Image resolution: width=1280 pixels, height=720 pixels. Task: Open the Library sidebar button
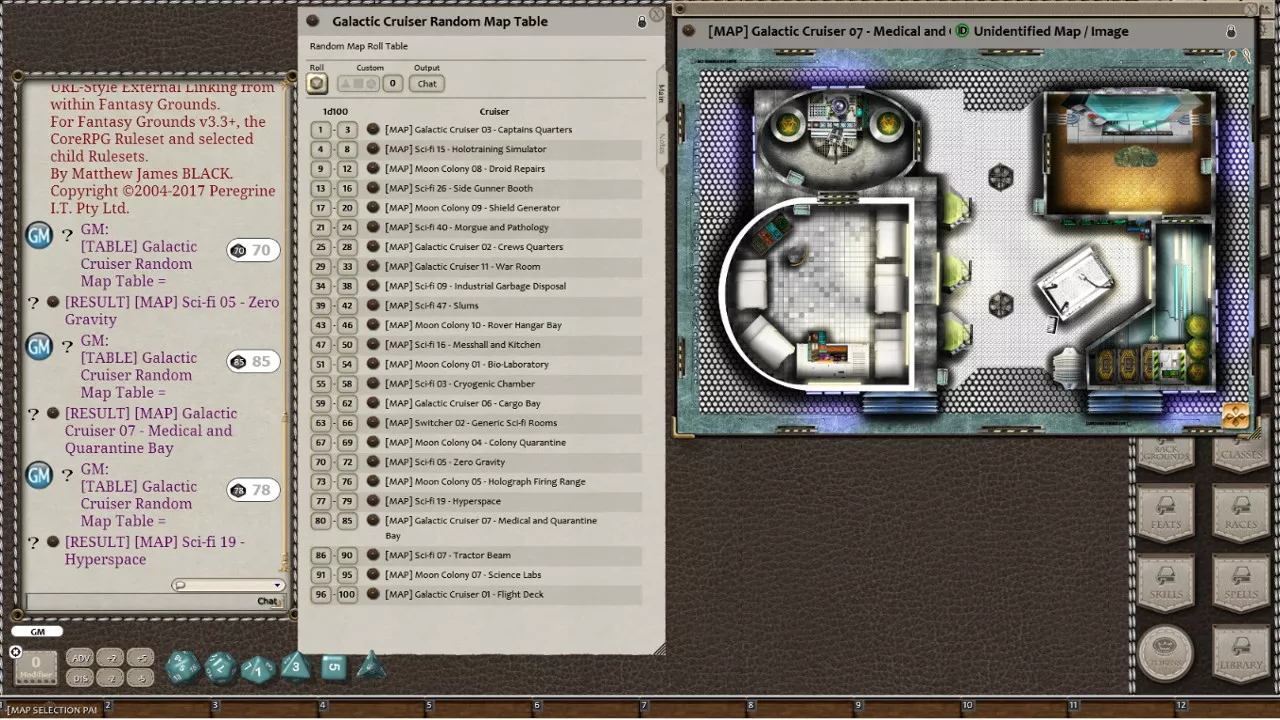(1241, 652)
